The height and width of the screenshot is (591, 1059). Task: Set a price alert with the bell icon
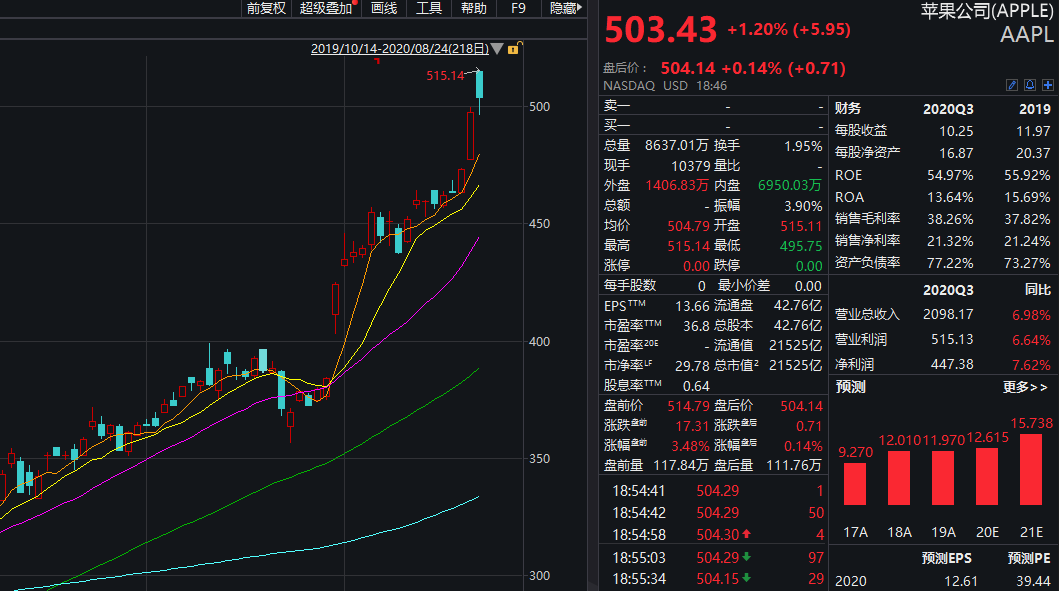(1029, 85)
